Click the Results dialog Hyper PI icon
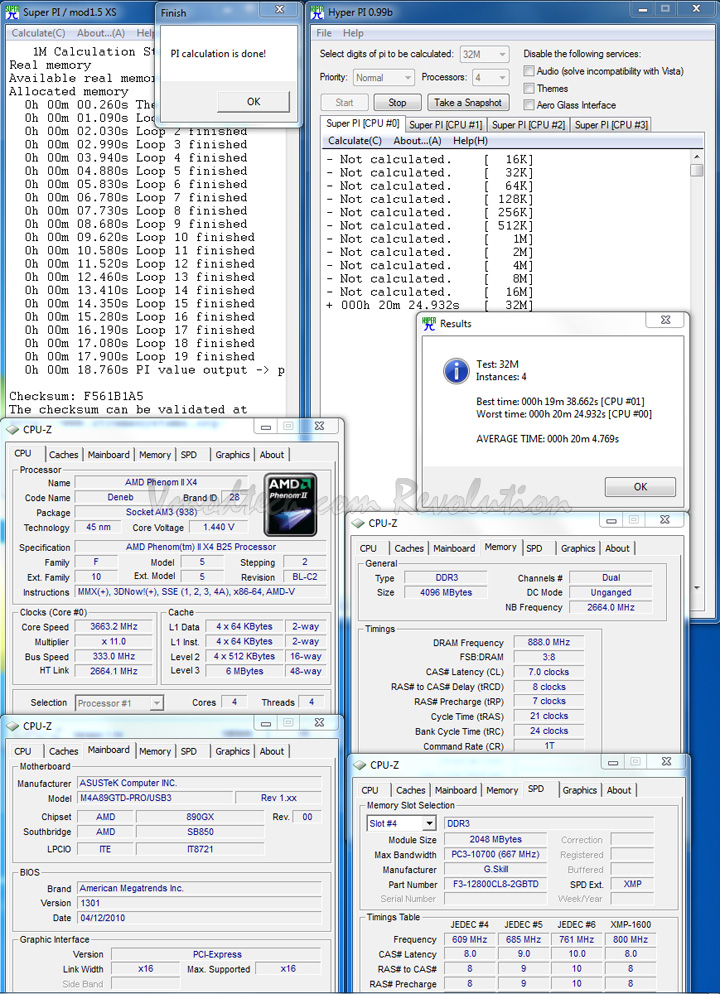The height and width of the screenshot is (994, 720). click(429, 323)
